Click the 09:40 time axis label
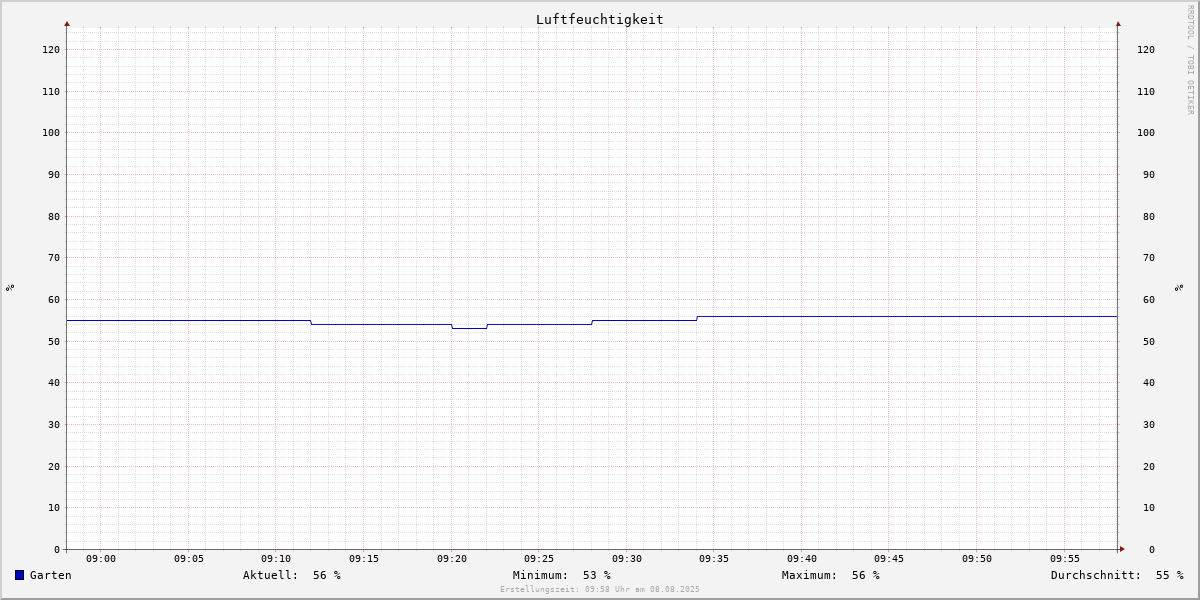Image resolution: width=1200 pixels, height=600 pixels. (802, 559)
